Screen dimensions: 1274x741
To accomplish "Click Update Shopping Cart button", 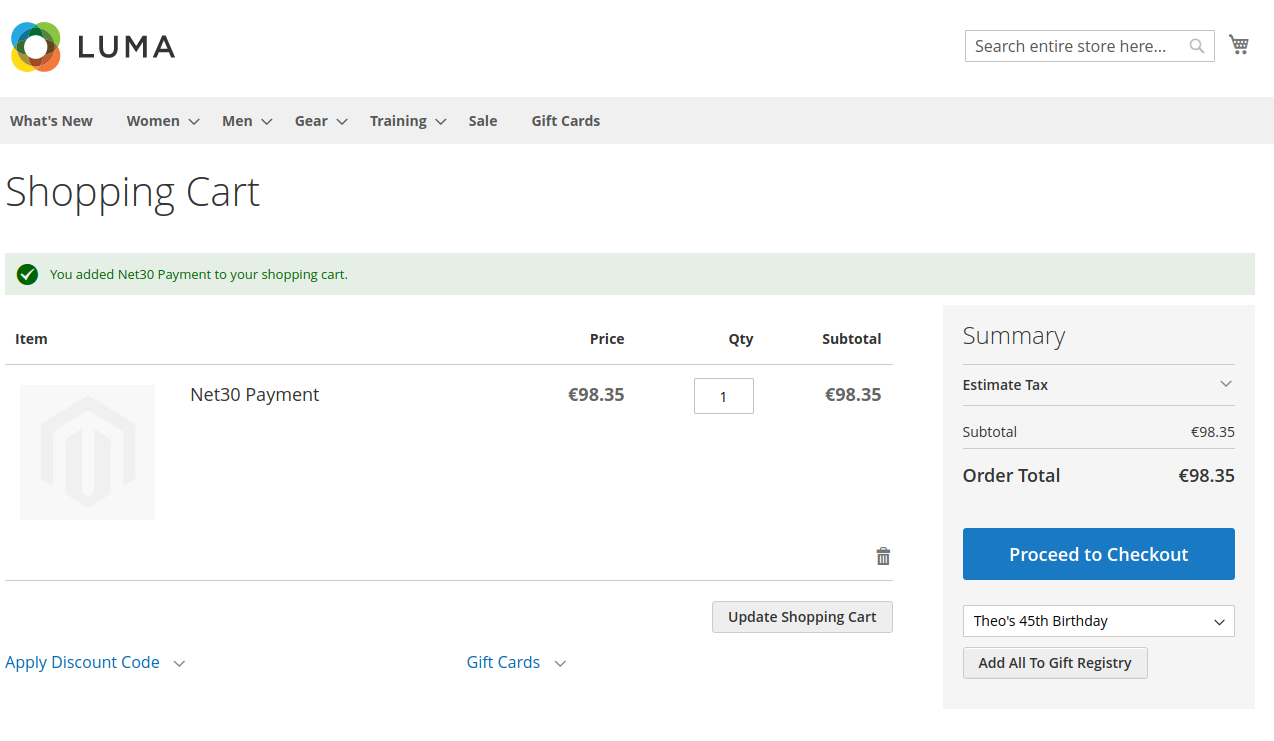I will [802, 617].
